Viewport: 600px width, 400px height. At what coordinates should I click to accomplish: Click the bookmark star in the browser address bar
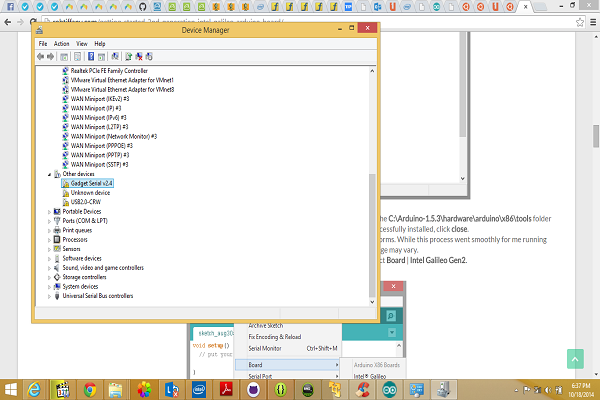[580, 22]
